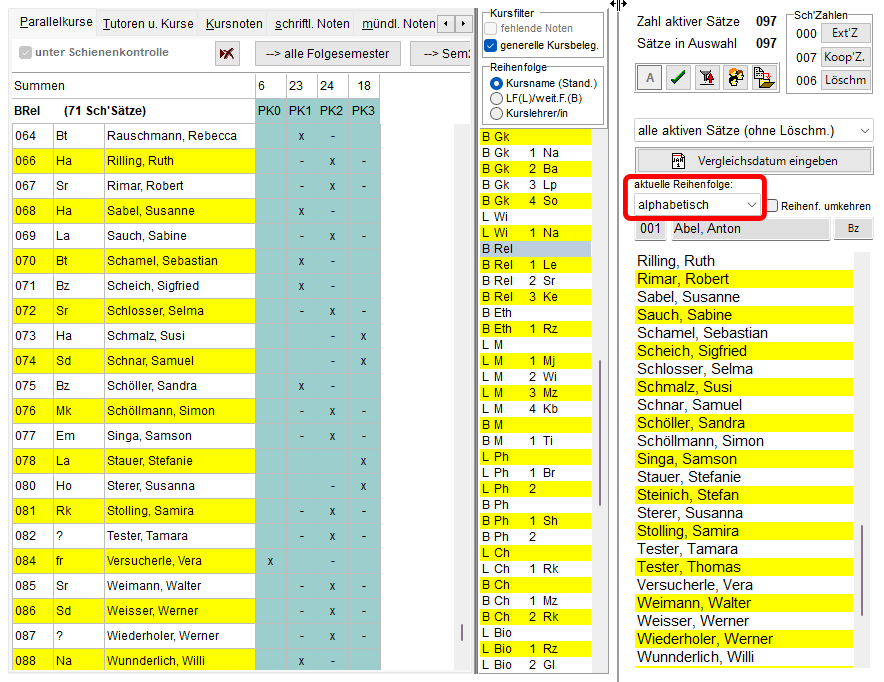The height and width of the screenshot is (682, 884).
Task: Click the red crossed-out icon beside Schienenkontrolle
Action: tap(227, 53)
